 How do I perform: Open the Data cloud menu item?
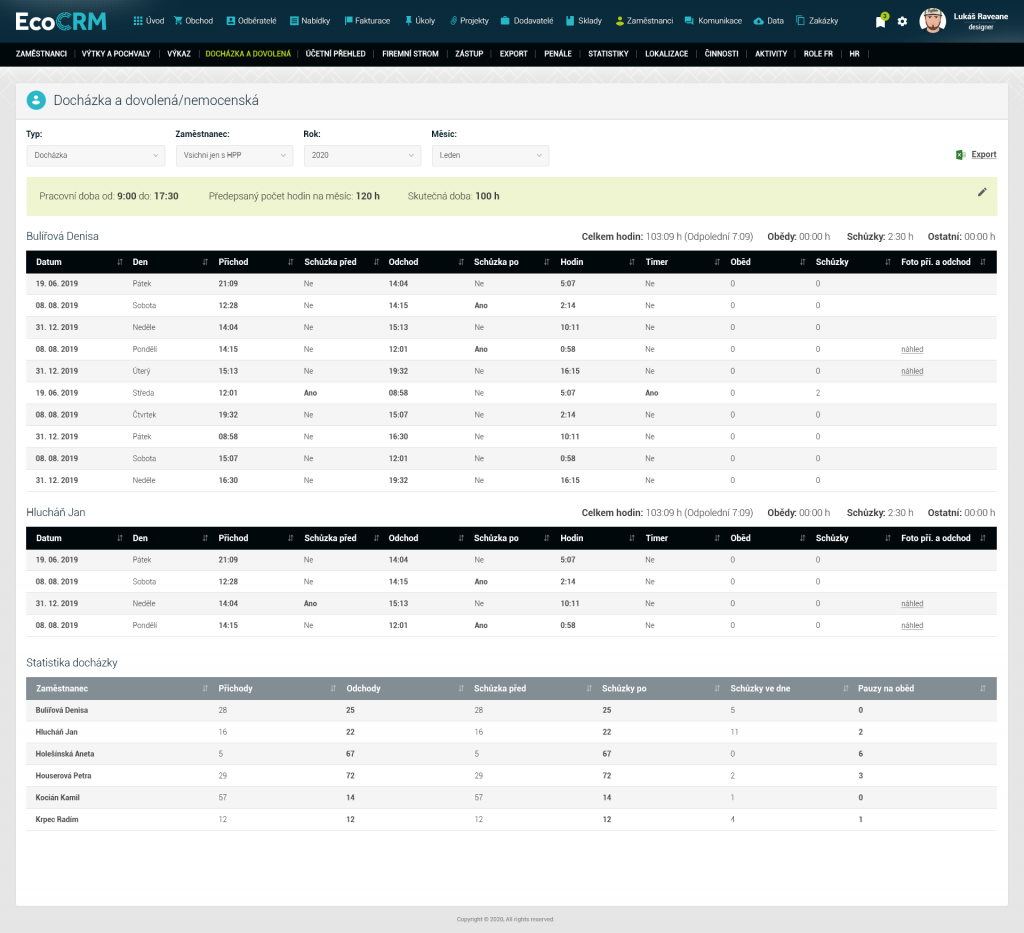coord(768,21)
